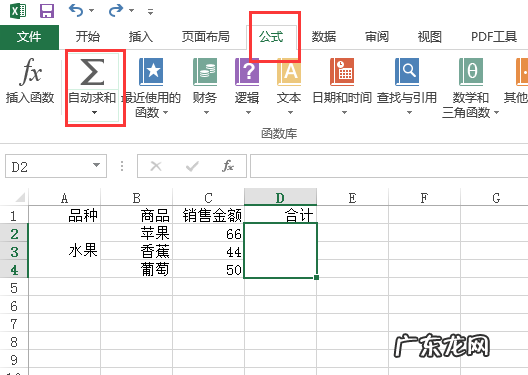Open the PDF工具 tab
This screenshot has height=375, width=528.
click(x=494, y=37)
